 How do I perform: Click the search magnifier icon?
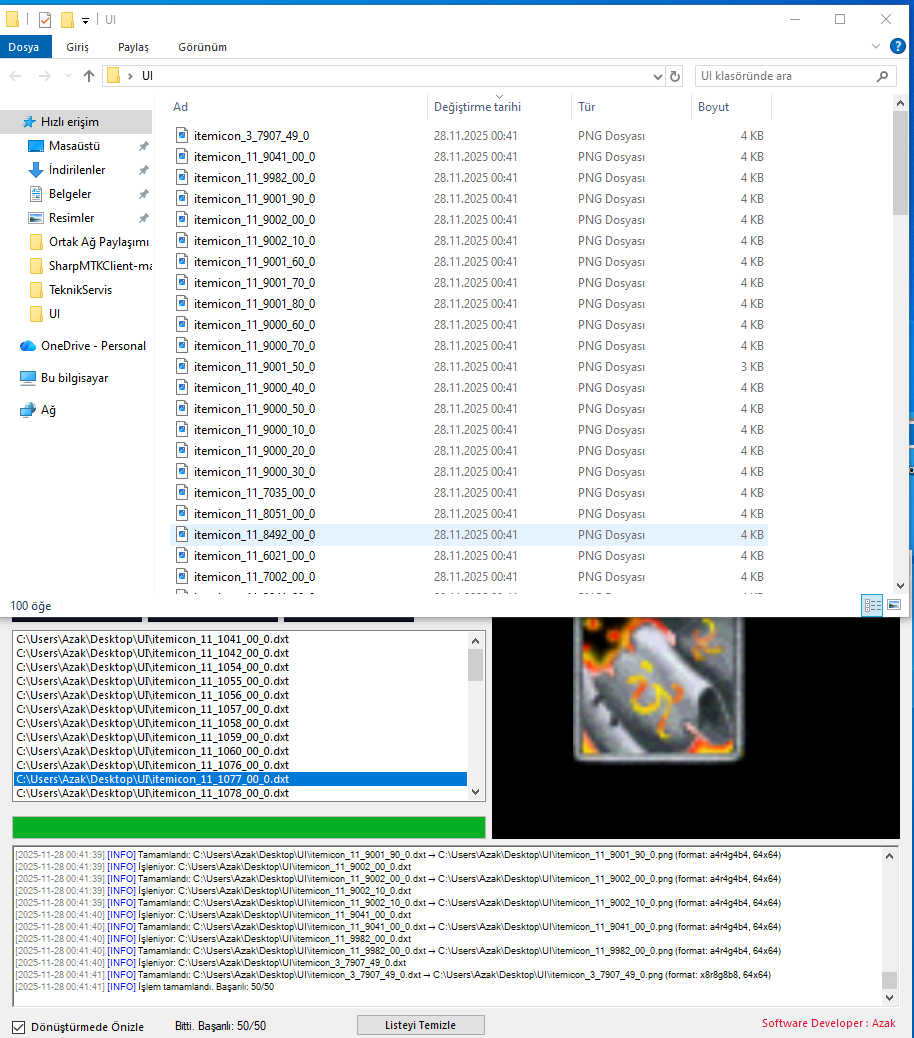(x=882, y=76)
